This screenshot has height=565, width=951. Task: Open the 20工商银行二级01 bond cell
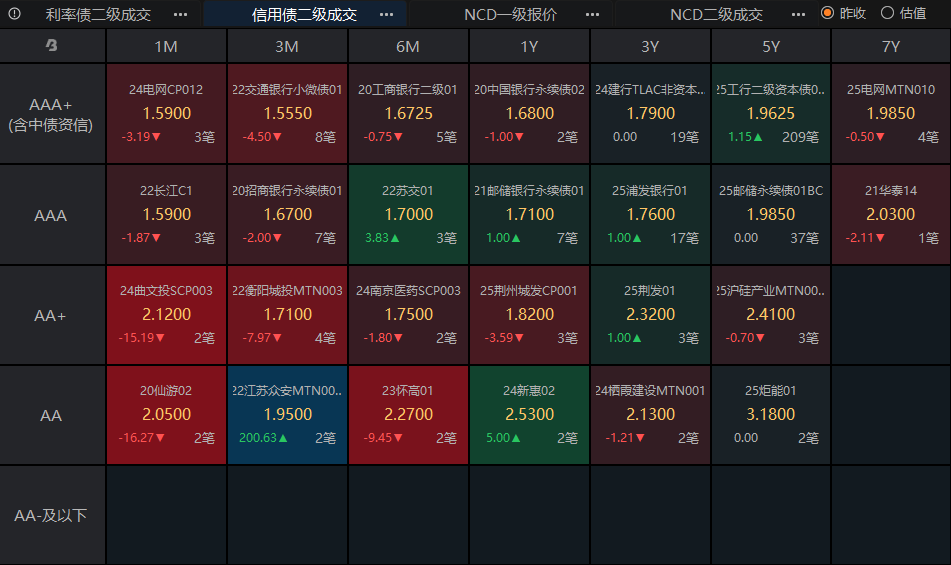pos(408,114)
